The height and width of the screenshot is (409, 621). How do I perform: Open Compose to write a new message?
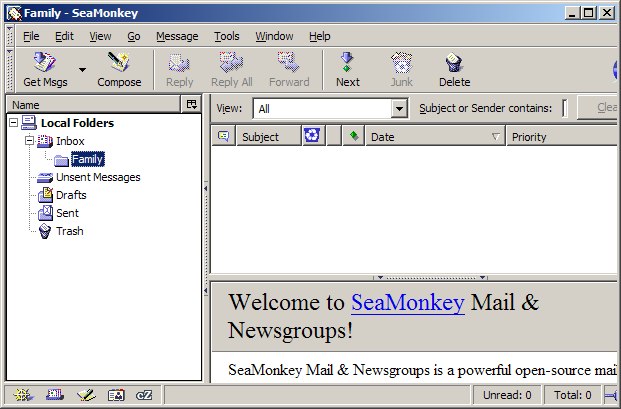point(119,69)
